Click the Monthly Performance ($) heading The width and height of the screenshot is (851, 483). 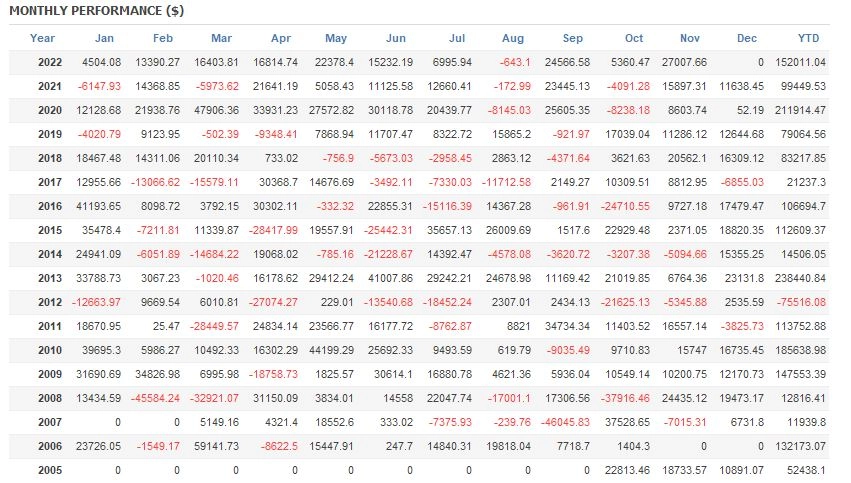75,9
